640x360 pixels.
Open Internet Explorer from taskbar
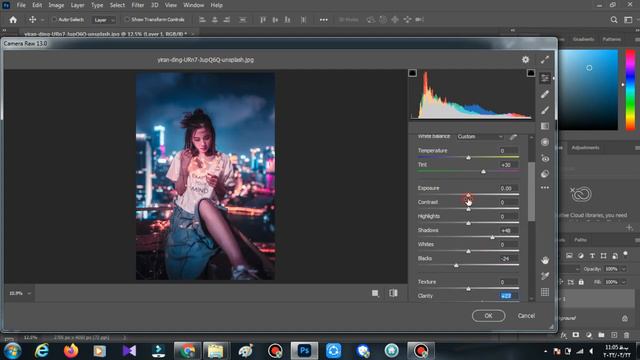[x=42, y=351]
